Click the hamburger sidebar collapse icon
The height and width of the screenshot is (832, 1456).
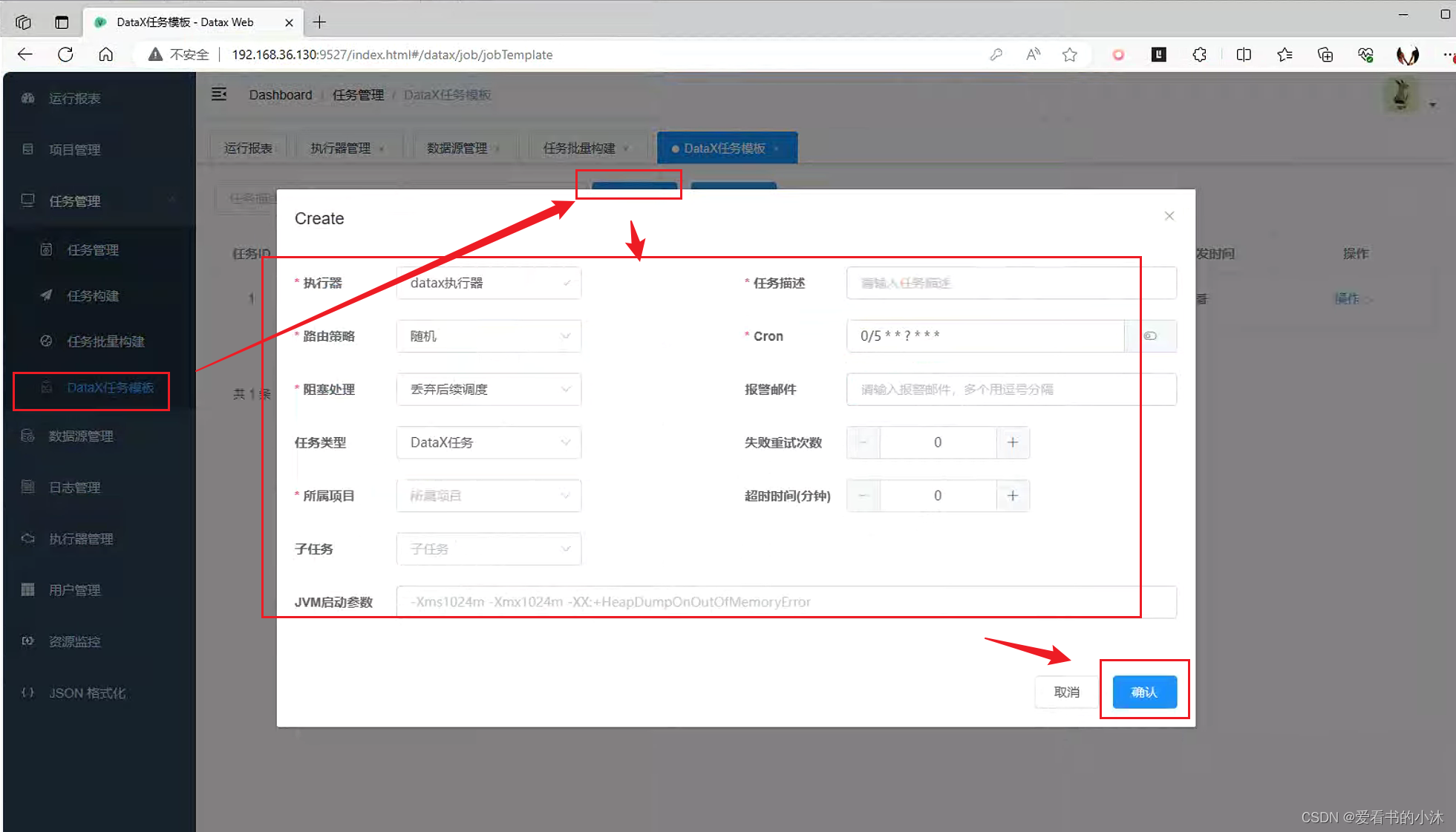pyautogui.click(x=219, y=94)
